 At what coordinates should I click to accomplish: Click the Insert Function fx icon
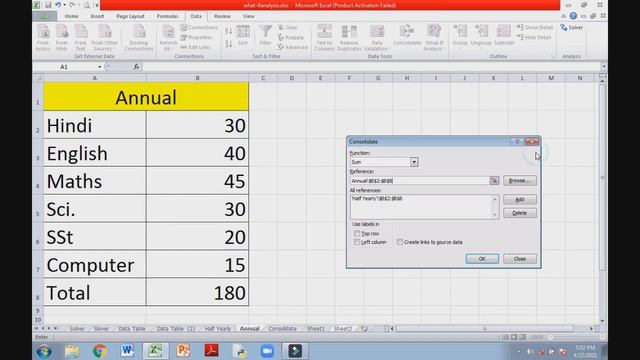pos(136,67)
